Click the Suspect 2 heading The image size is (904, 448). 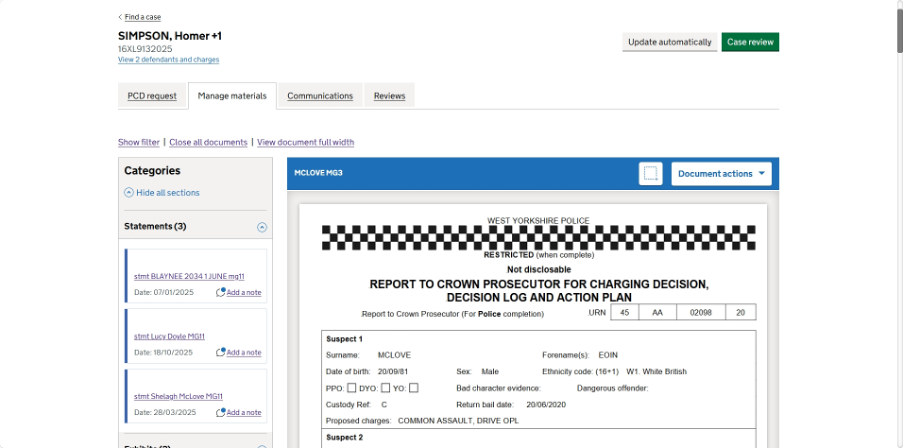345,438
